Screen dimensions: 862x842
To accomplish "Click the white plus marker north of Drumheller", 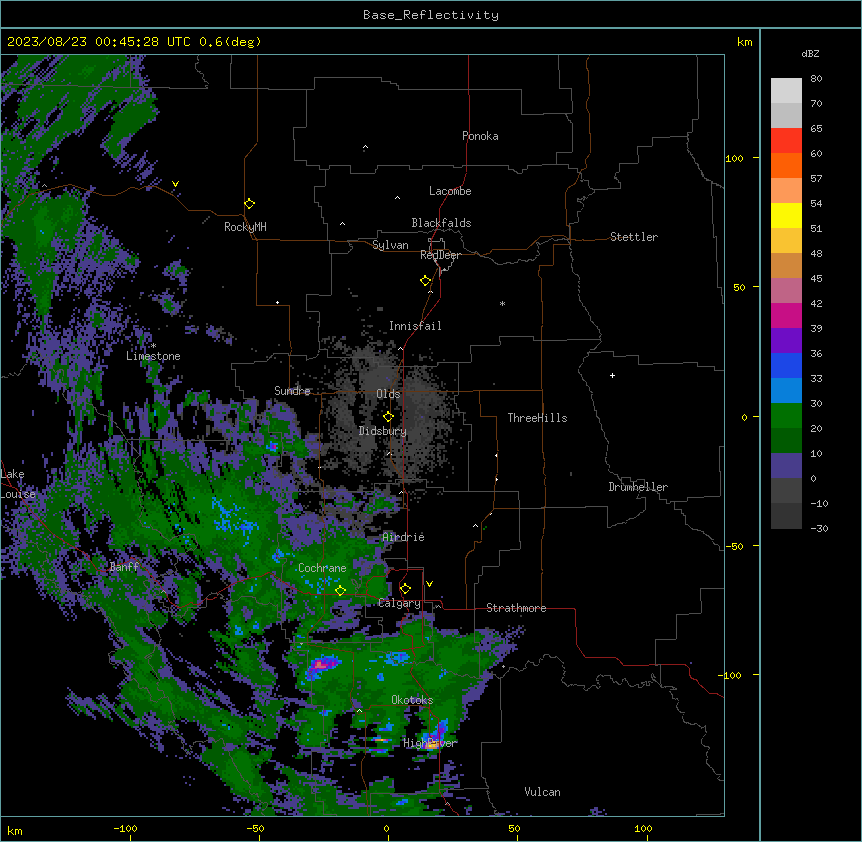I will tap(612, 375).
